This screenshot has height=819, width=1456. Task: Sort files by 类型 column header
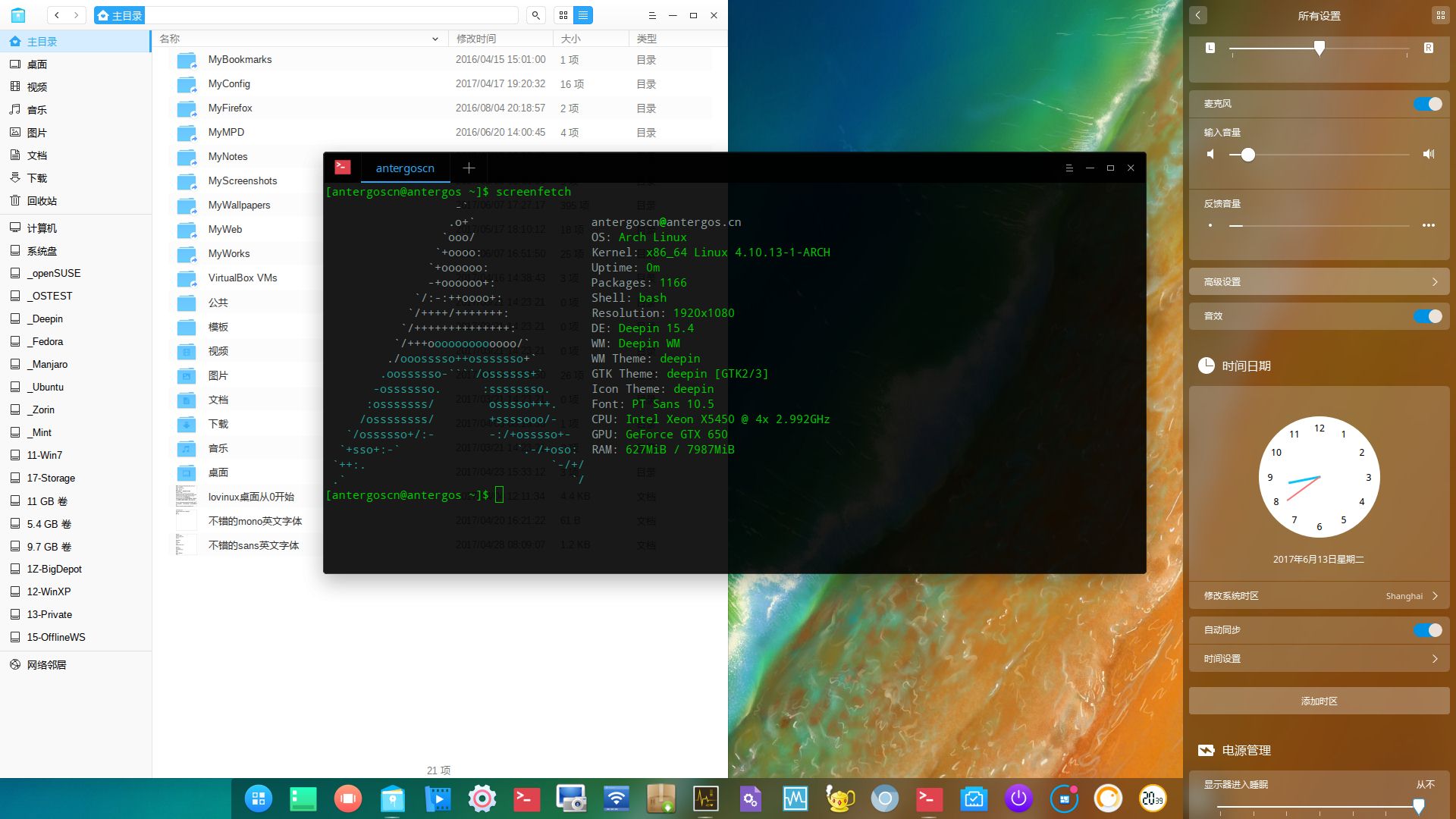click(x=677, y=39)
